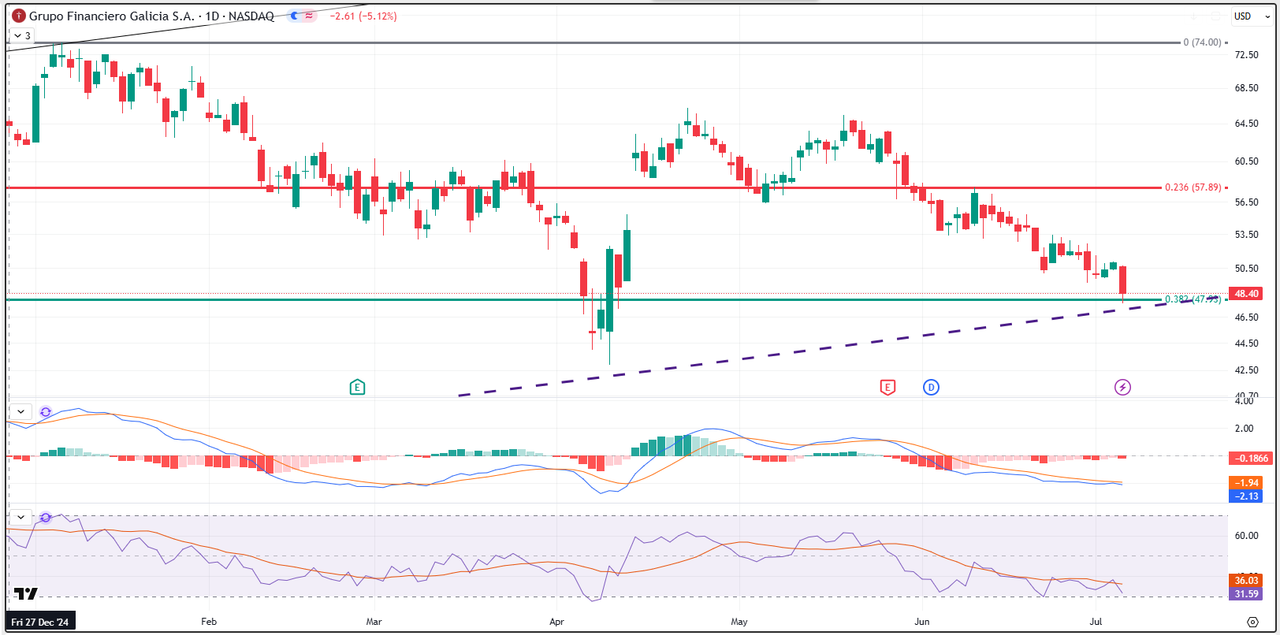Click the 0 (74.00) Fibonacci label

pyautogui.click(x=1202, y=43)
